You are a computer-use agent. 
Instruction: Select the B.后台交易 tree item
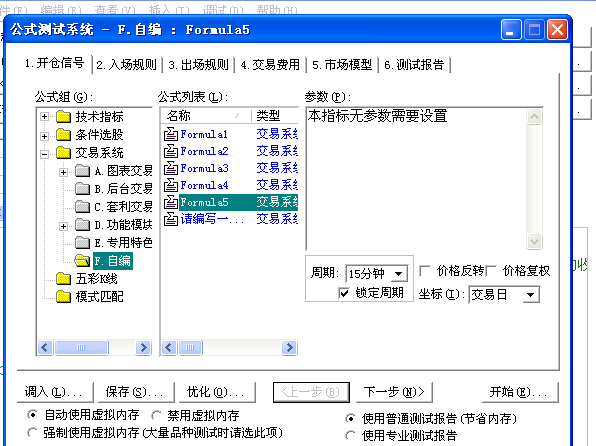coord(124,189)
